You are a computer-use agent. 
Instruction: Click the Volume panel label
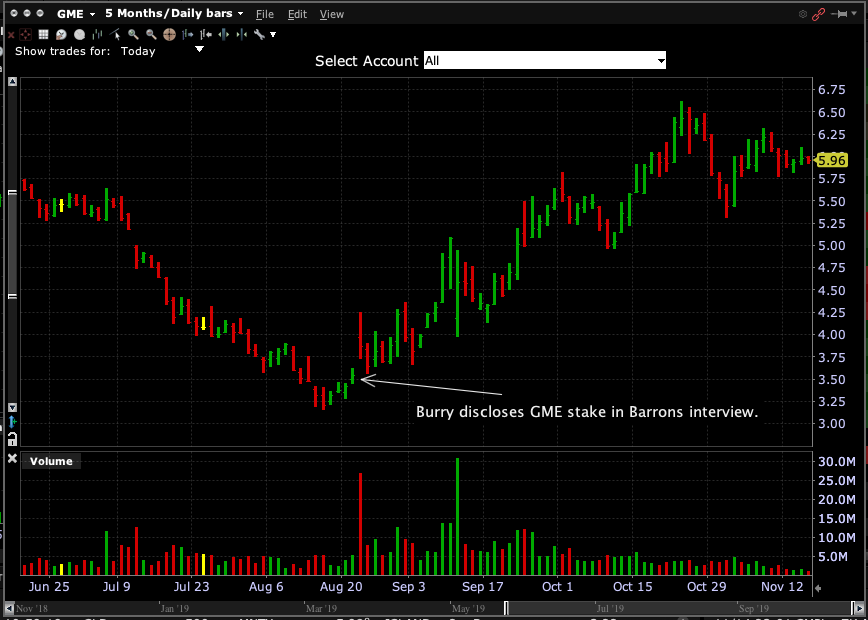click(x=51, y=461)
